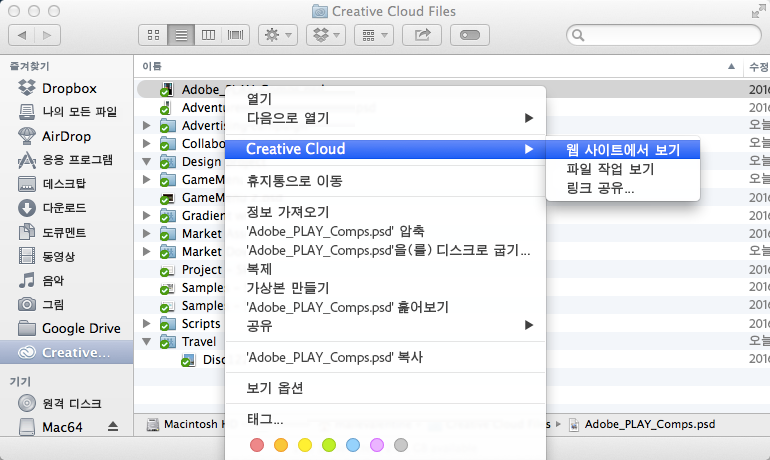
Task: Expand the Advertis… folder
Action: click(146, 126)
